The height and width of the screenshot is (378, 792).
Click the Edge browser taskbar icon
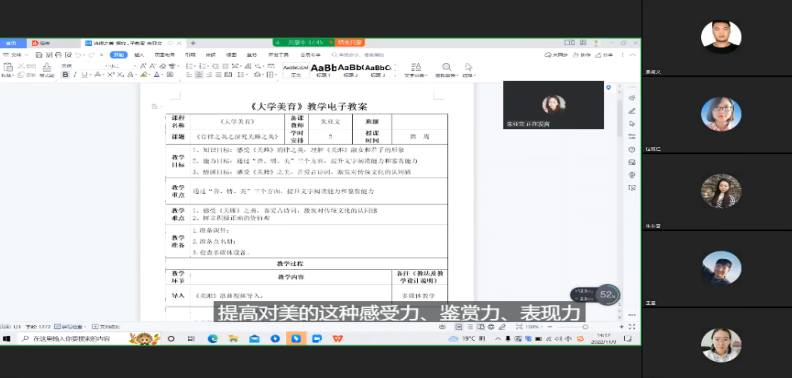tap(213, 339)
